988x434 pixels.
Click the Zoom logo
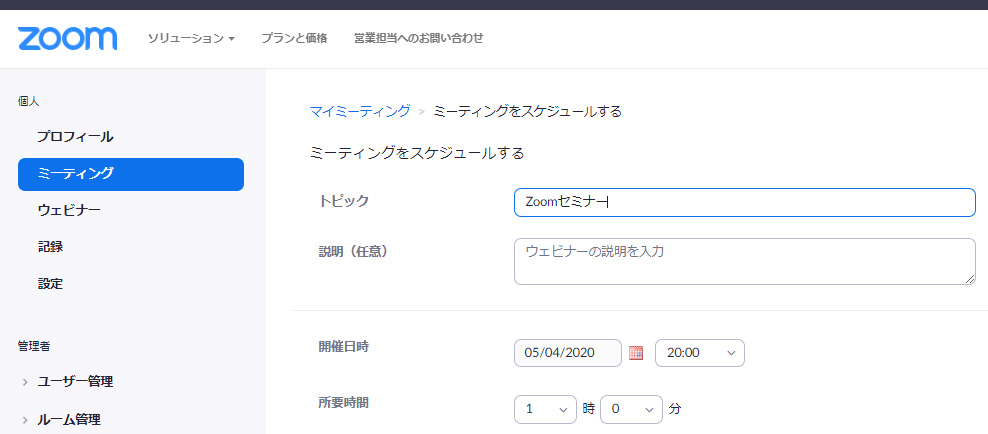click(x=67, y=38)
